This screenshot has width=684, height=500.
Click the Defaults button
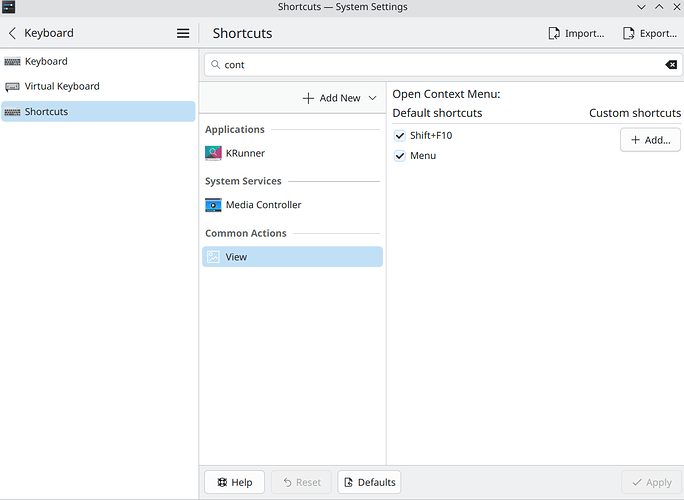(x=369, y=482)
